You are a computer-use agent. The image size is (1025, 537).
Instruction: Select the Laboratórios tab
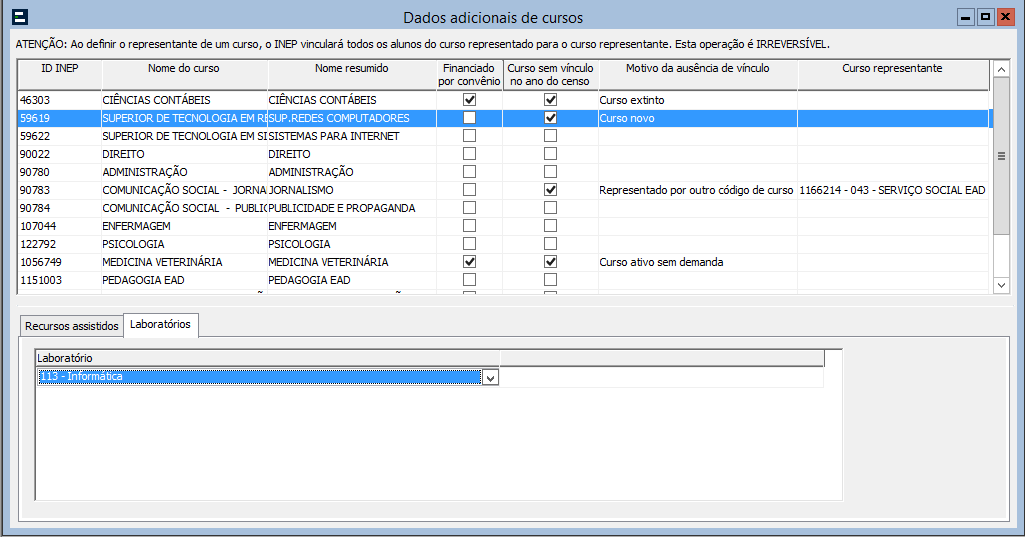(x=160, y=325)
